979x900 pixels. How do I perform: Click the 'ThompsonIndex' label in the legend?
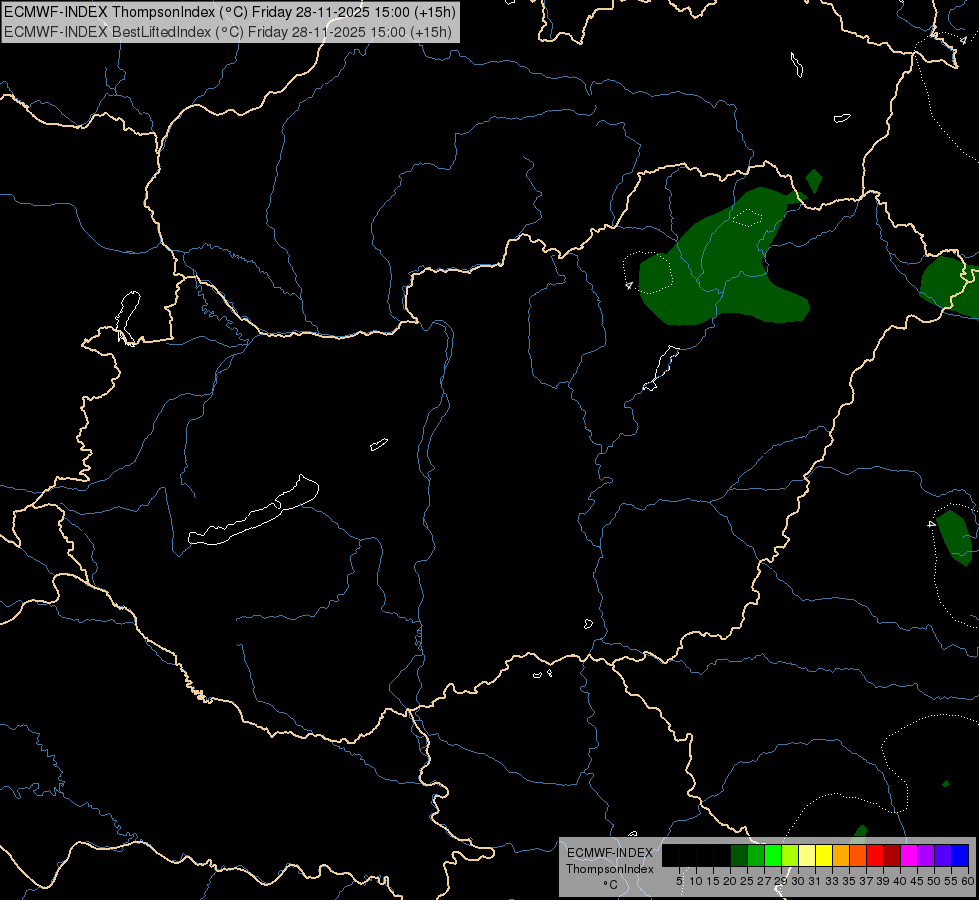tap(609, 869)
